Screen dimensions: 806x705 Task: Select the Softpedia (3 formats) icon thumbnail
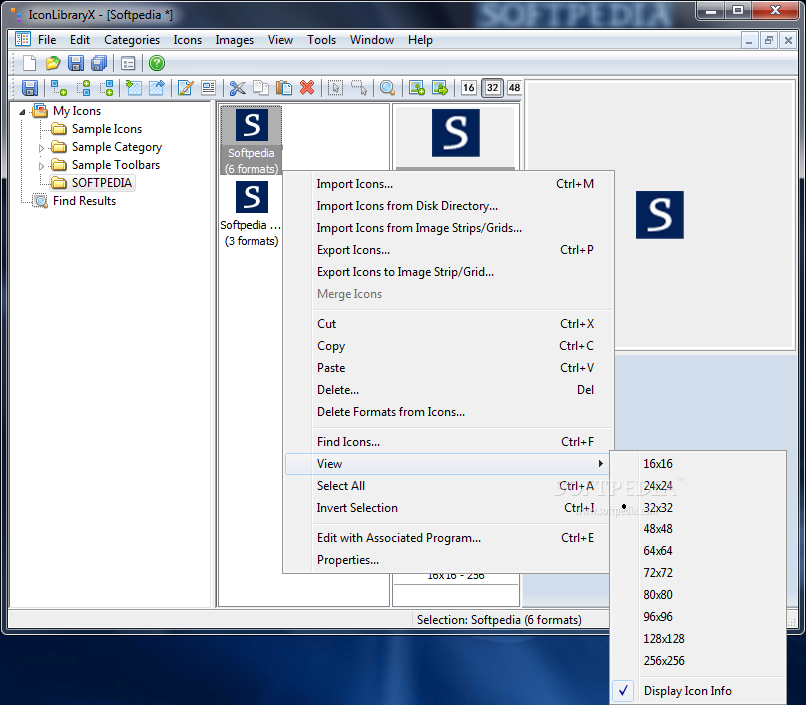pos(251,213)
